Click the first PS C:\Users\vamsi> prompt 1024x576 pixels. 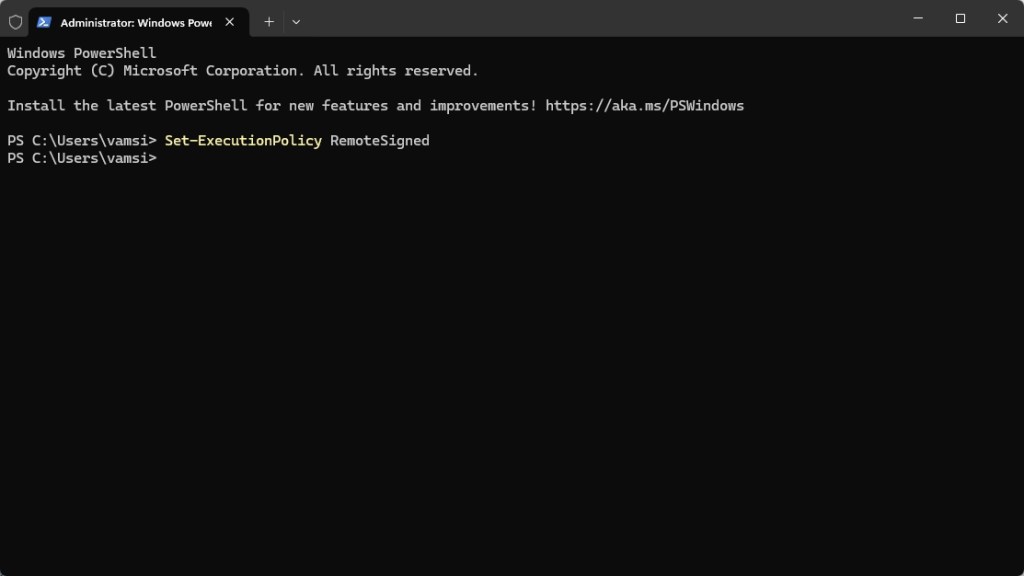[x=82, y=141]
